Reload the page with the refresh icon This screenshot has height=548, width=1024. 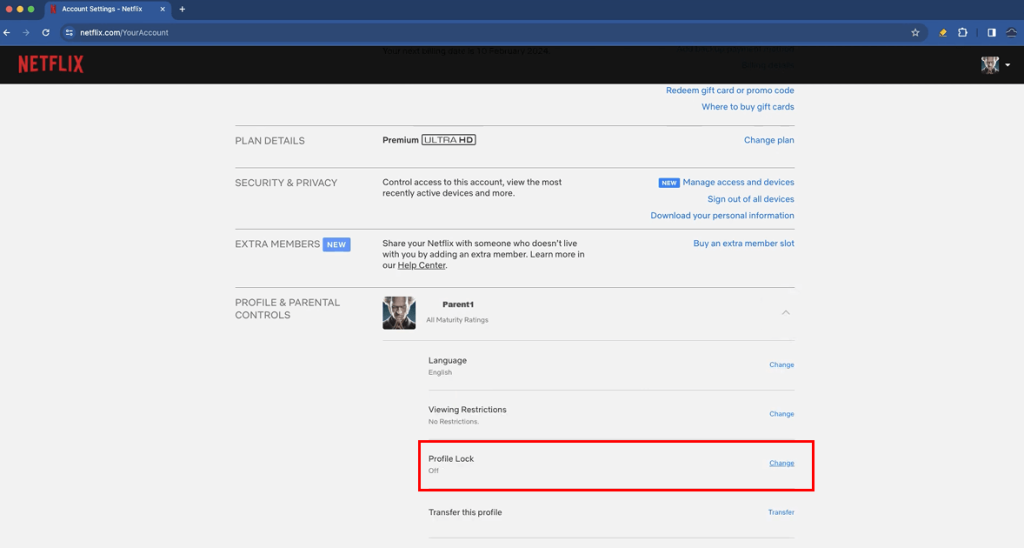coord(46,33)
